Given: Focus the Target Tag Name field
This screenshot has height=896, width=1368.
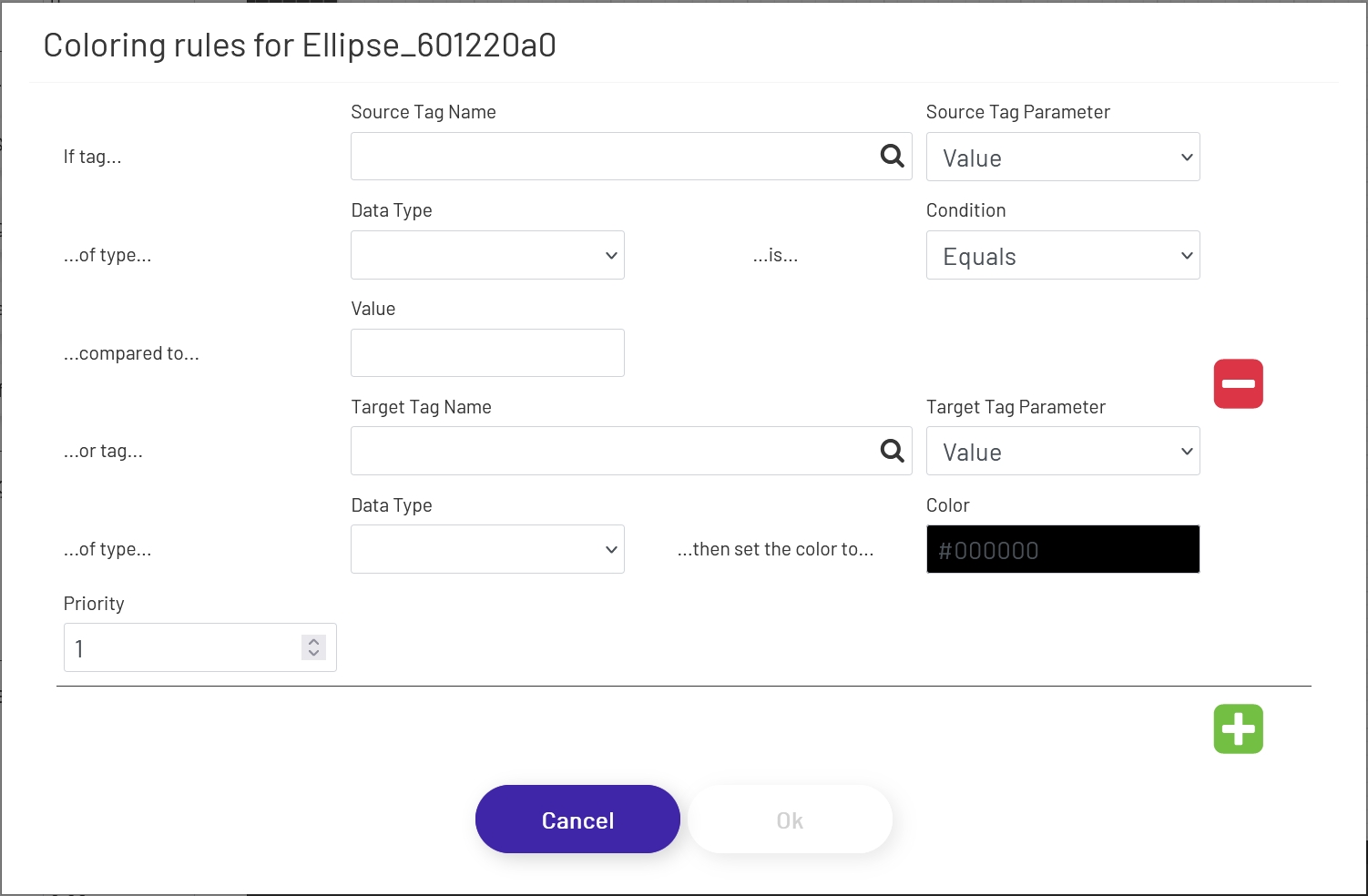Looking at the screenshot, I should 610,451.
